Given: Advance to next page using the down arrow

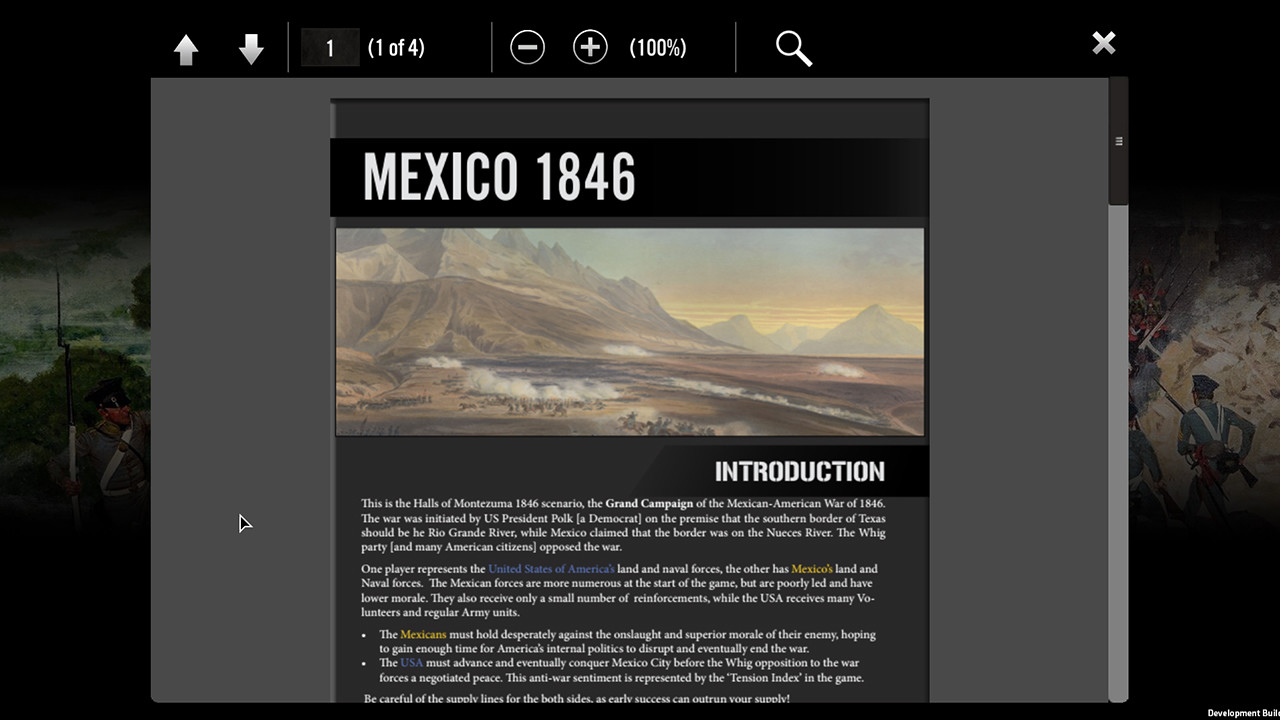Looking at the screenshot, I should 250,47.
